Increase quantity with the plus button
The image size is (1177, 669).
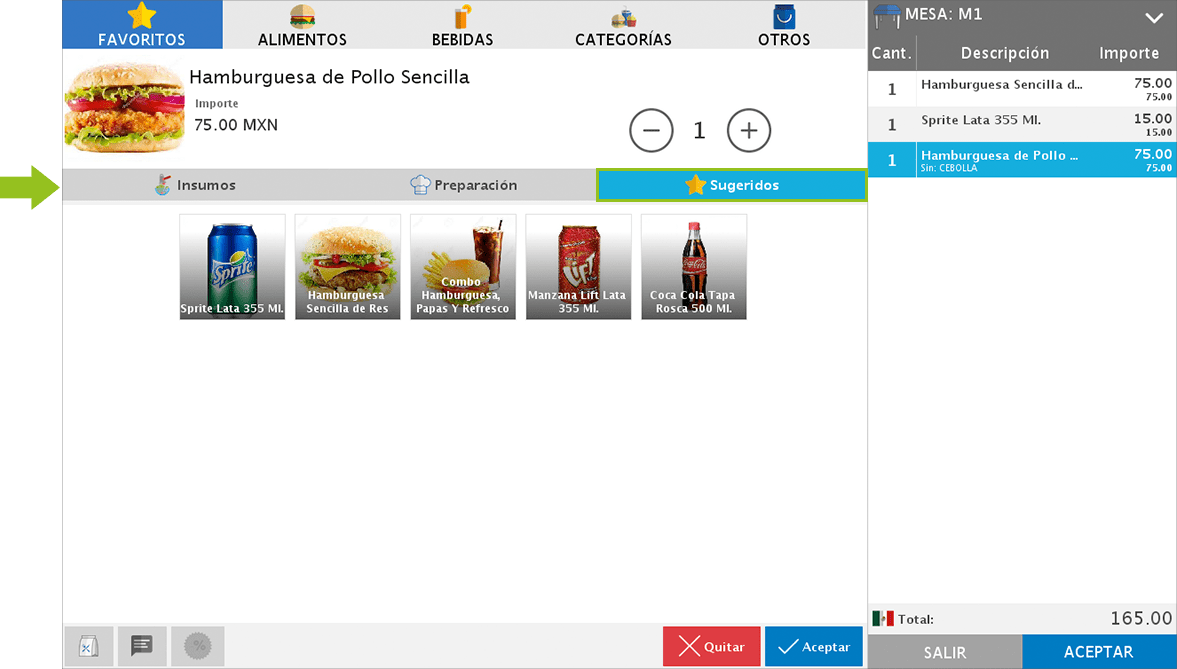coord(749,130)
